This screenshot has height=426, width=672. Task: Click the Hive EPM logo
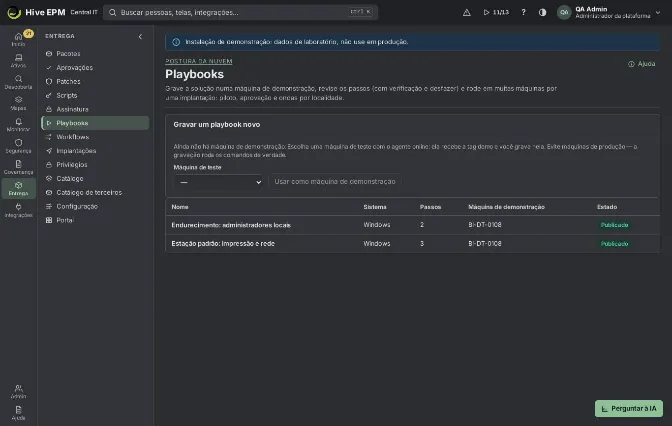coord(36,12)
